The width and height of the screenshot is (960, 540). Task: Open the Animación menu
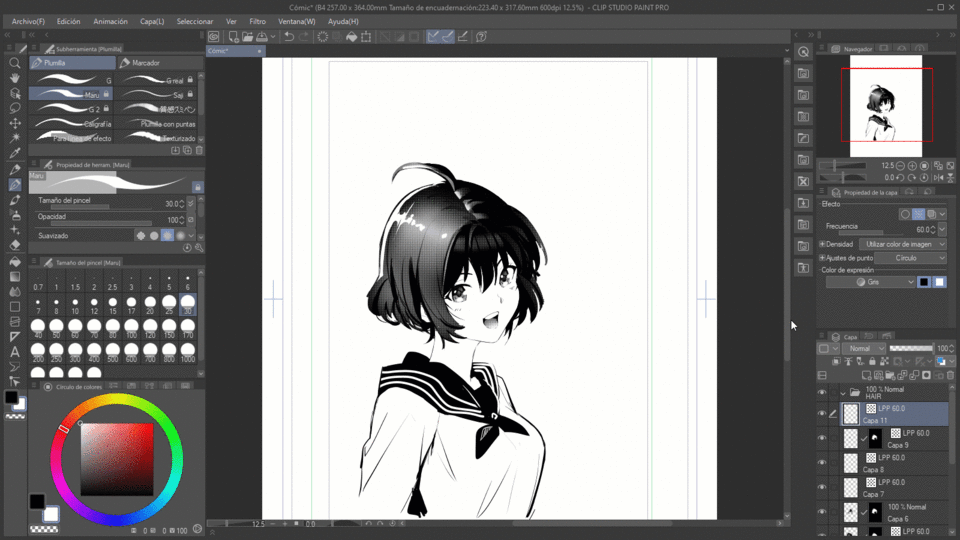[x=110, y=21]
